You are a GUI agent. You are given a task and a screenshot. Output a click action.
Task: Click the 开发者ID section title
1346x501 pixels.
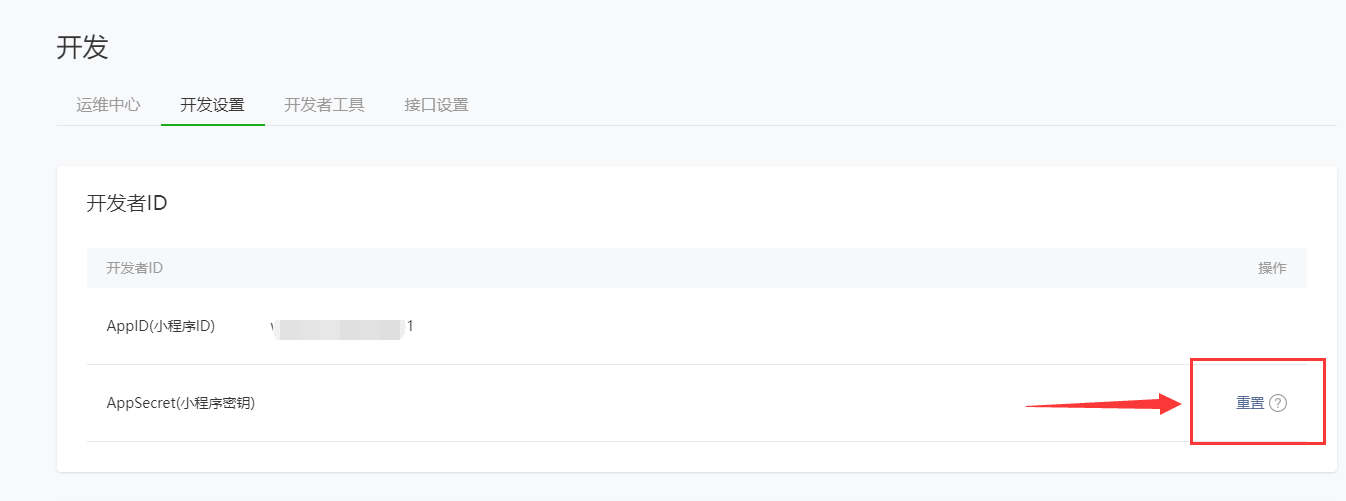click(127, 203)
